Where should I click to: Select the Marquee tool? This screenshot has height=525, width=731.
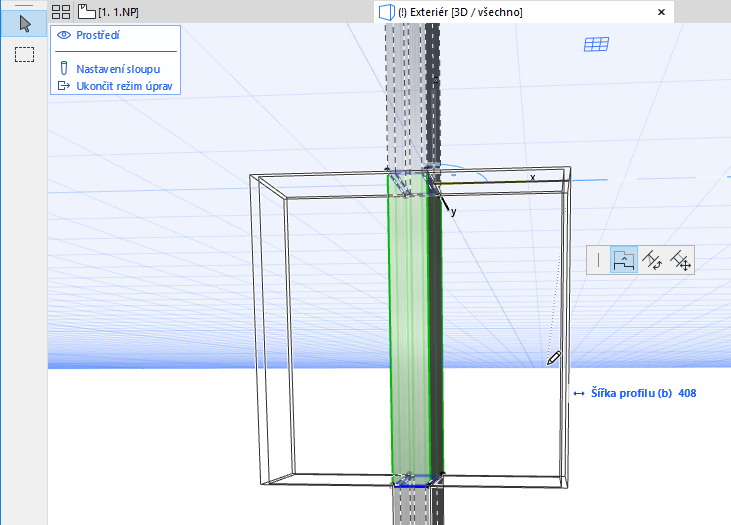[x=24, y=55]
